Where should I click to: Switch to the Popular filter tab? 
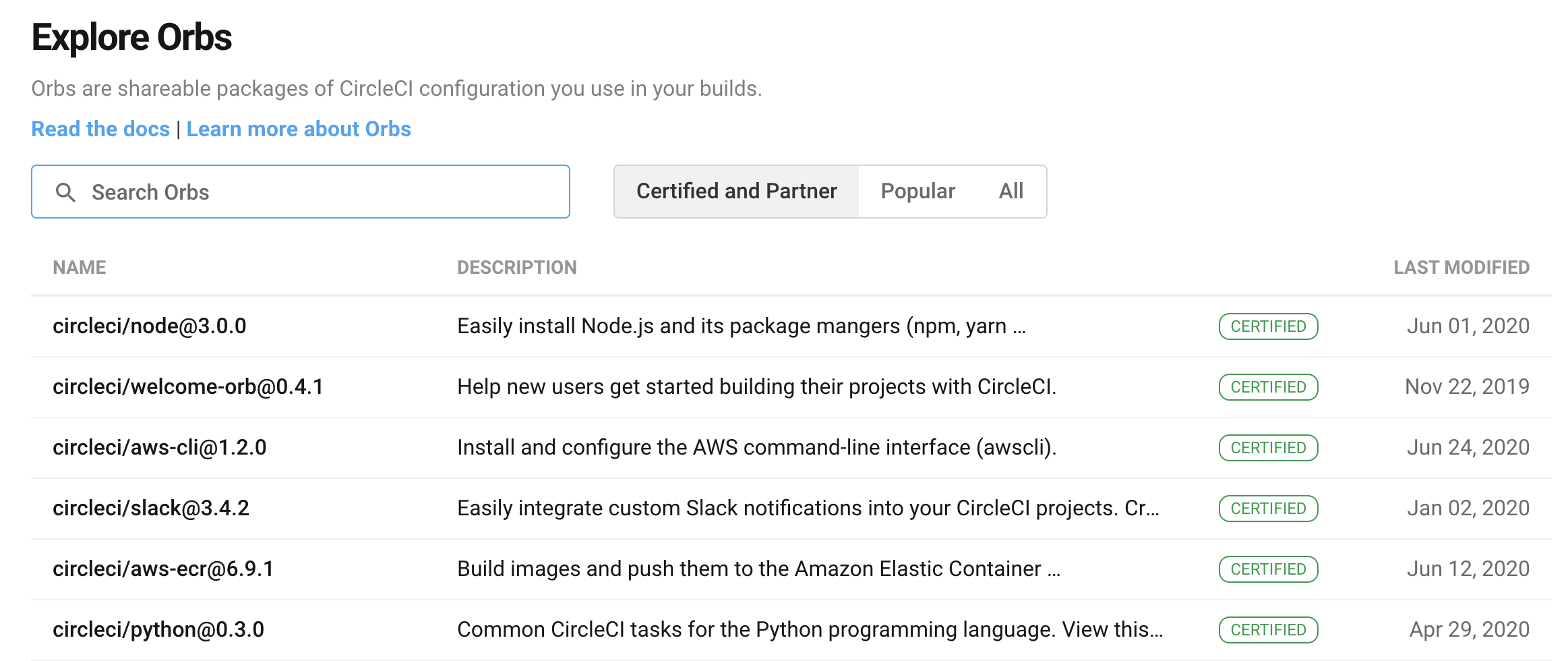coord(917,192)
